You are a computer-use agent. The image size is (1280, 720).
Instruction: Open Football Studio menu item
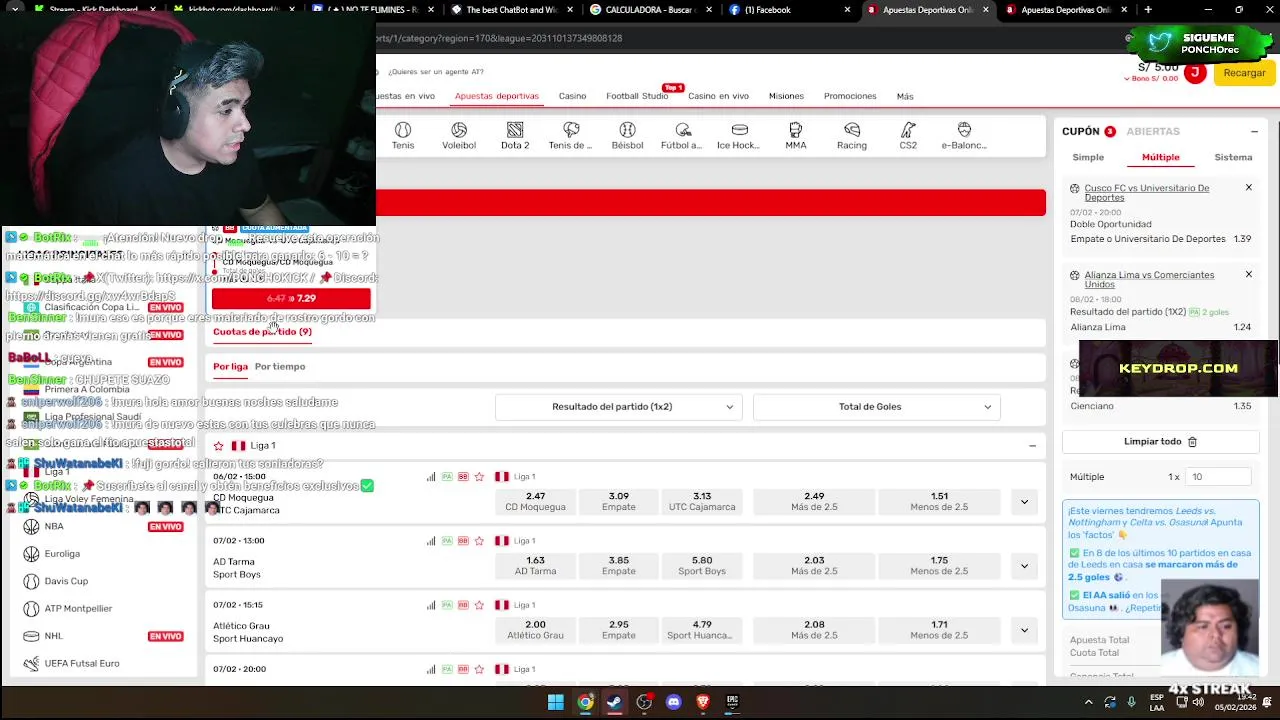(637, 96)
